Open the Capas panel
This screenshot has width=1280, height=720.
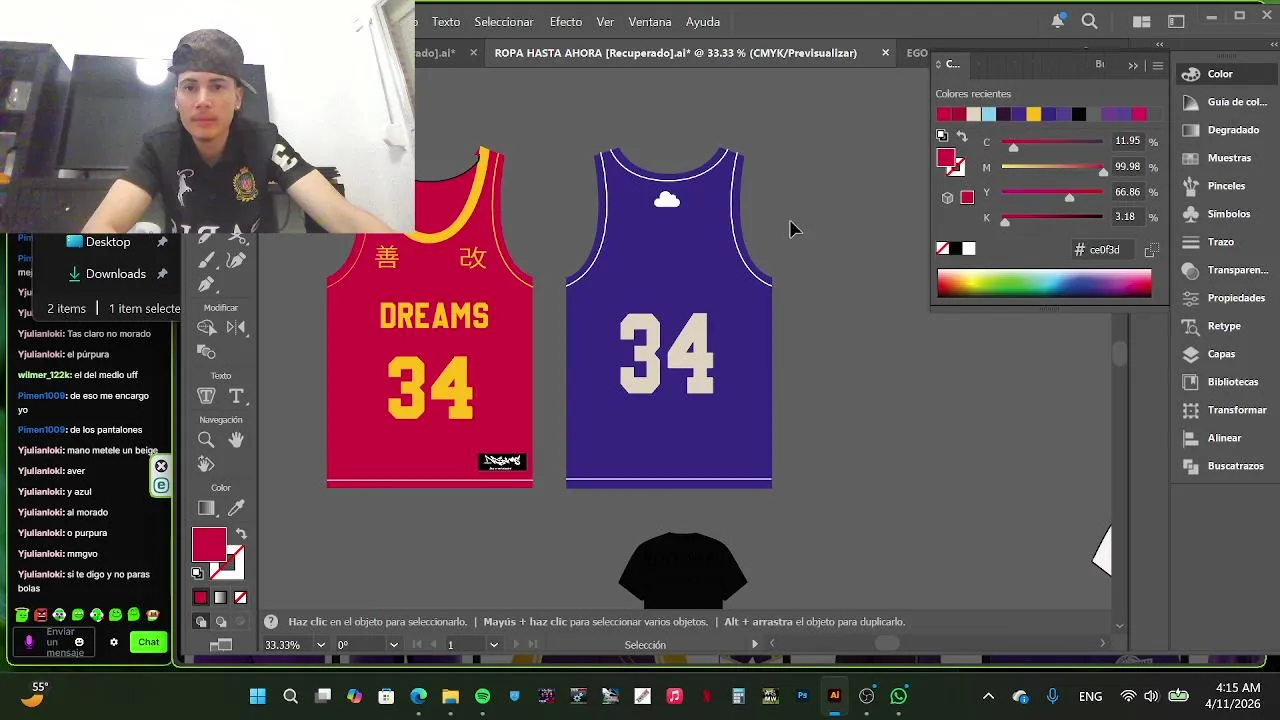(1224, 354)
